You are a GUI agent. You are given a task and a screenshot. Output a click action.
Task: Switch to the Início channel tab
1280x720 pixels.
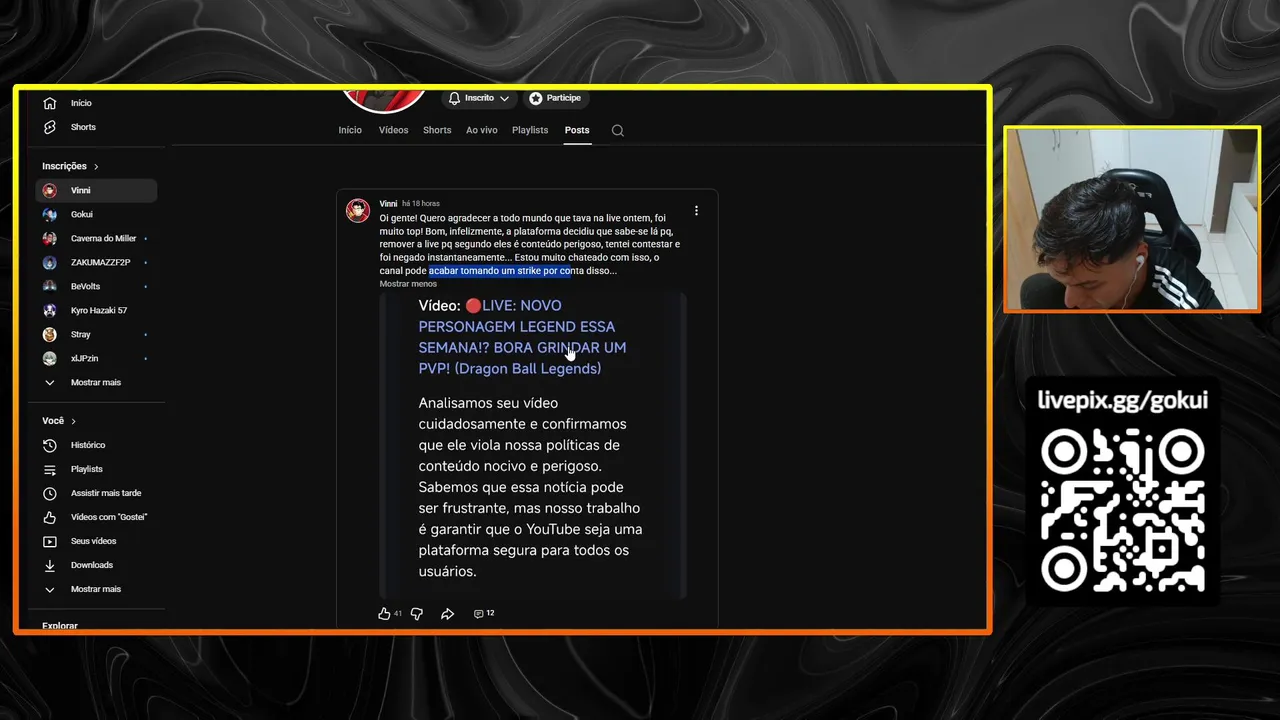tap(350, 130)
